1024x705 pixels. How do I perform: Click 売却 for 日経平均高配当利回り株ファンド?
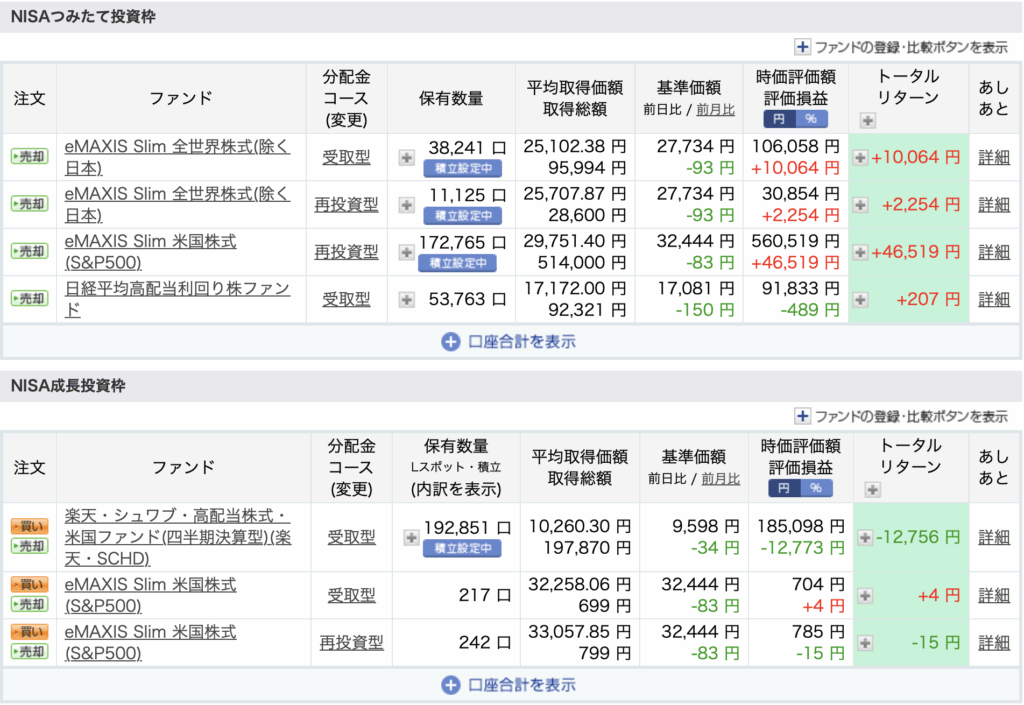tap(29, 299)
